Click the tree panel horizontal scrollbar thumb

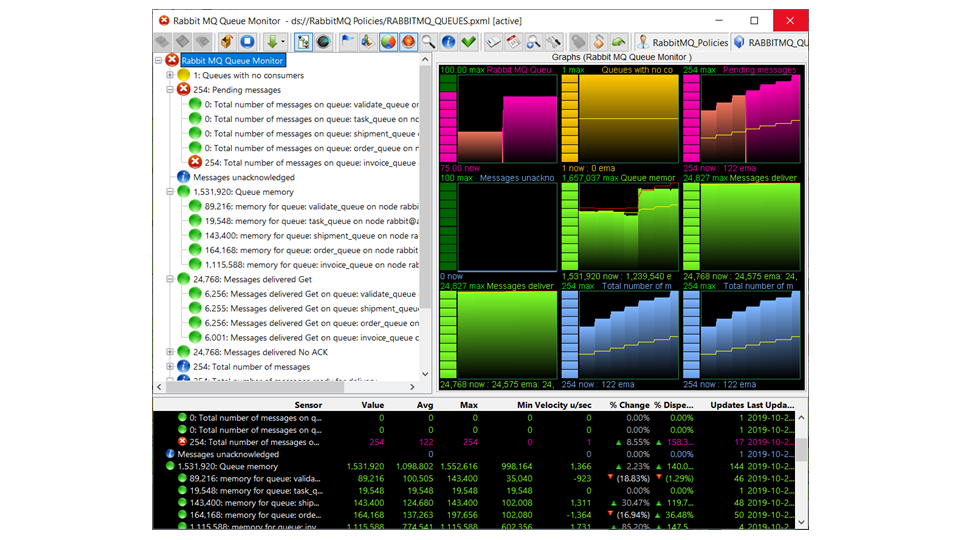tap(254, 387)
